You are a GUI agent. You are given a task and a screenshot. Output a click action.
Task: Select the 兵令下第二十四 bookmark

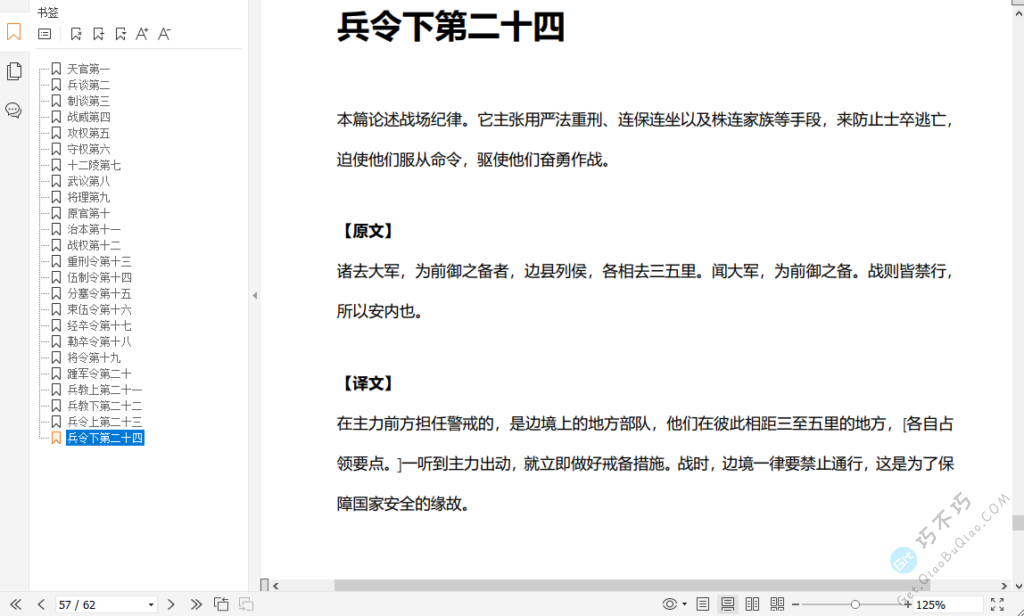point(104,437)
